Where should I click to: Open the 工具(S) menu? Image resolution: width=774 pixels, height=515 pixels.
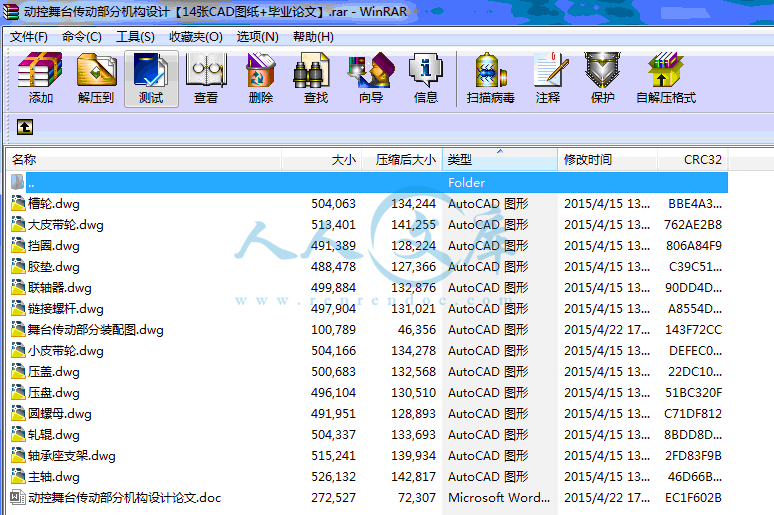coord(135,37)
